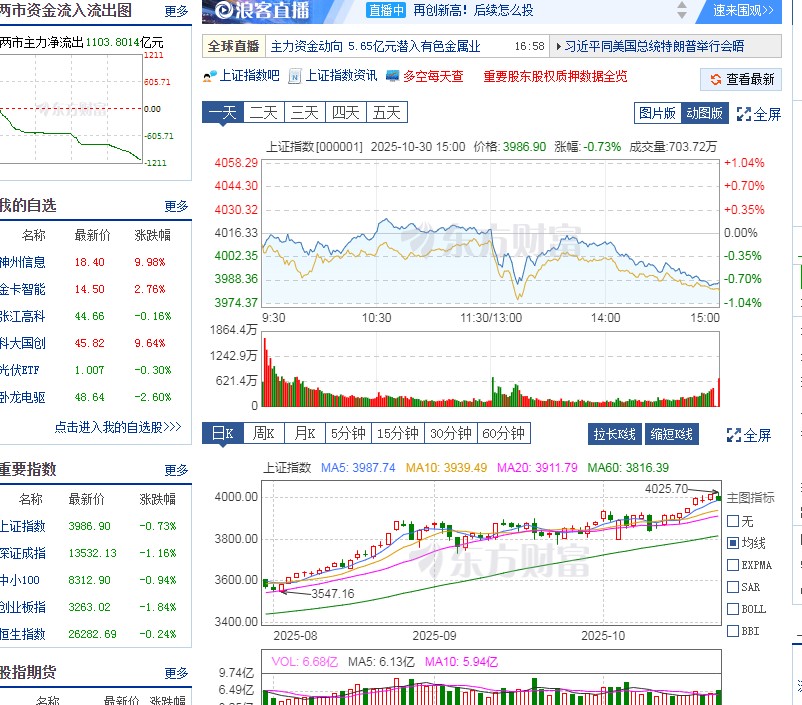Expand 更多 next to 重要指数

point(176,470)
